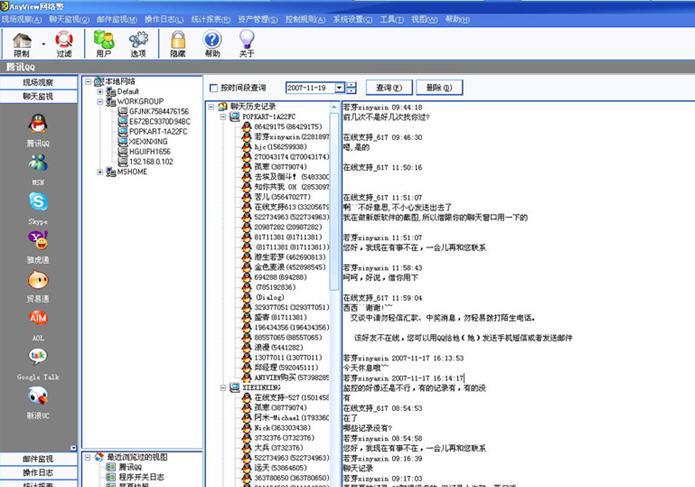Viewport: 695px width, 487px height.
Task: Select the Skype sidebar icon
Action: point(38,202)
